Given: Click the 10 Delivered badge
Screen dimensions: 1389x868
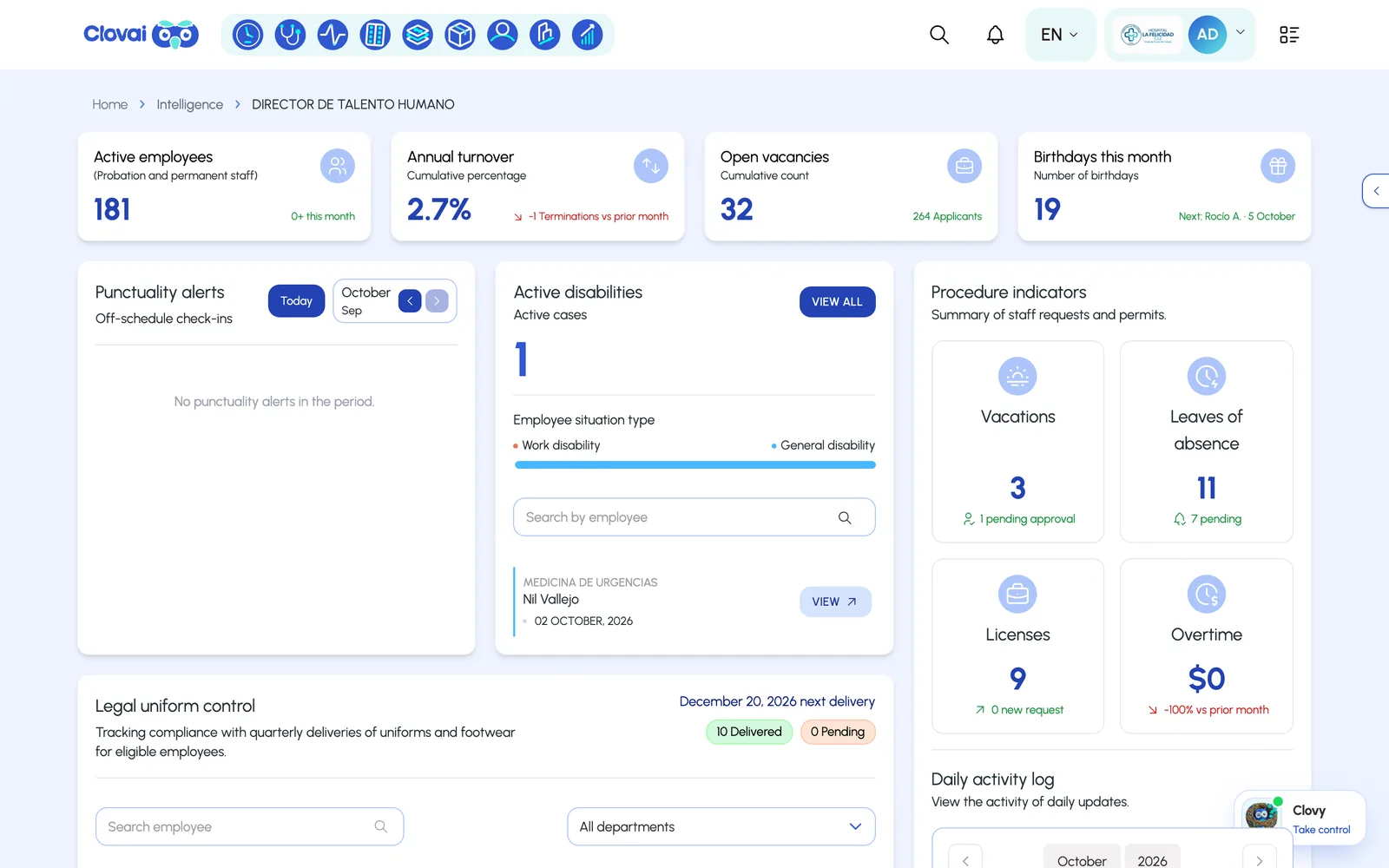Looking at the screenshot, I should coord(749,732).
